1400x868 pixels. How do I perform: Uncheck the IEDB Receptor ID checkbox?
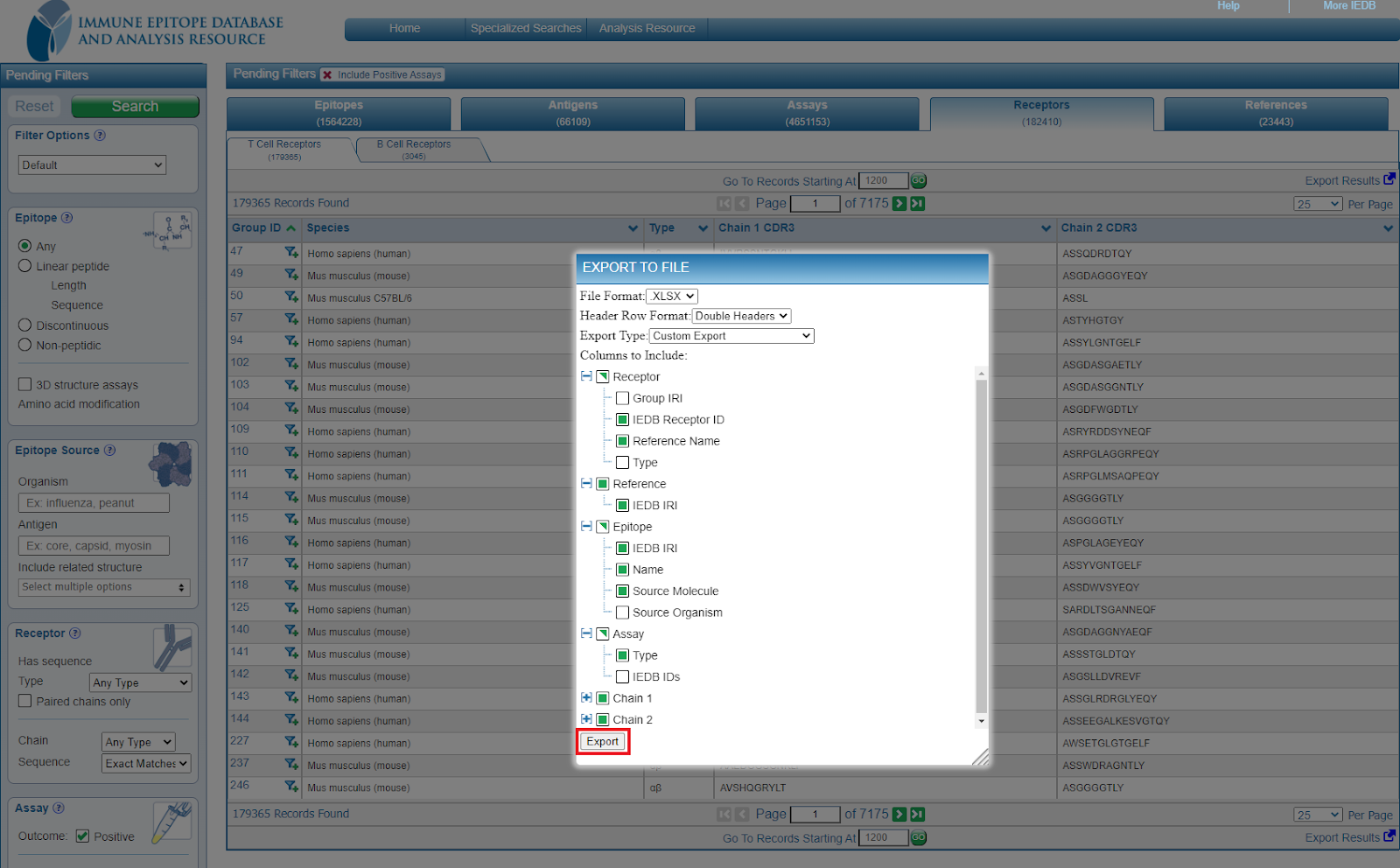click(622, 420)
